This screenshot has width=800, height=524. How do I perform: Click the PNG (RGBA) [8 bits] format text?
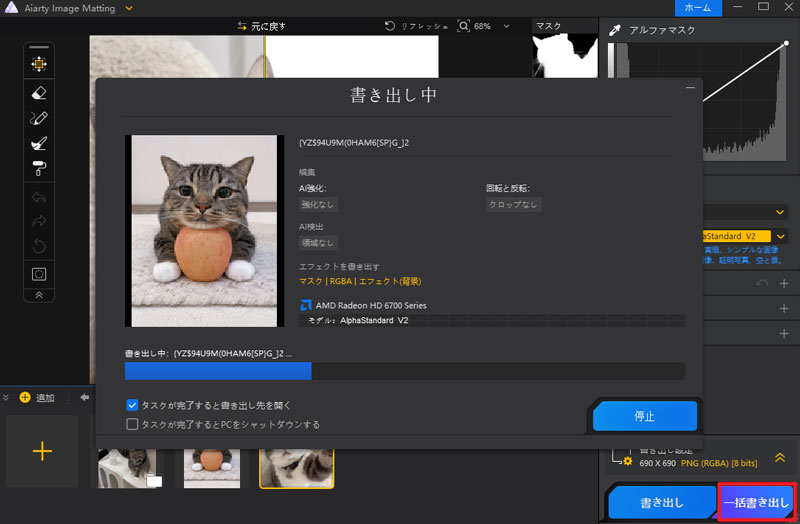(x=719, y=463)
